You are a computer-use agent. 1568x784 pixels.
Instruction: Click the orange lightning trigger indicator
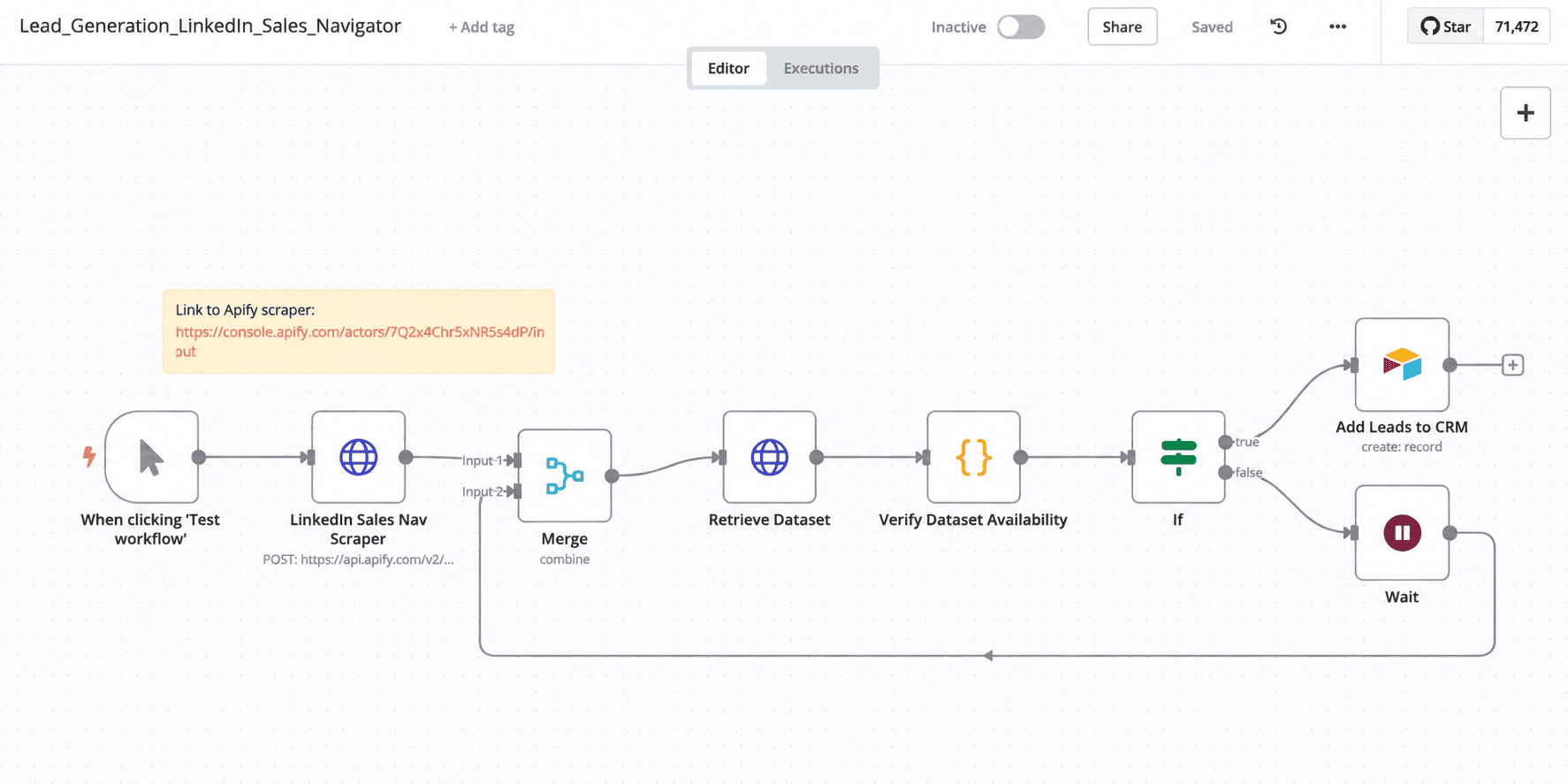point(89,456)
